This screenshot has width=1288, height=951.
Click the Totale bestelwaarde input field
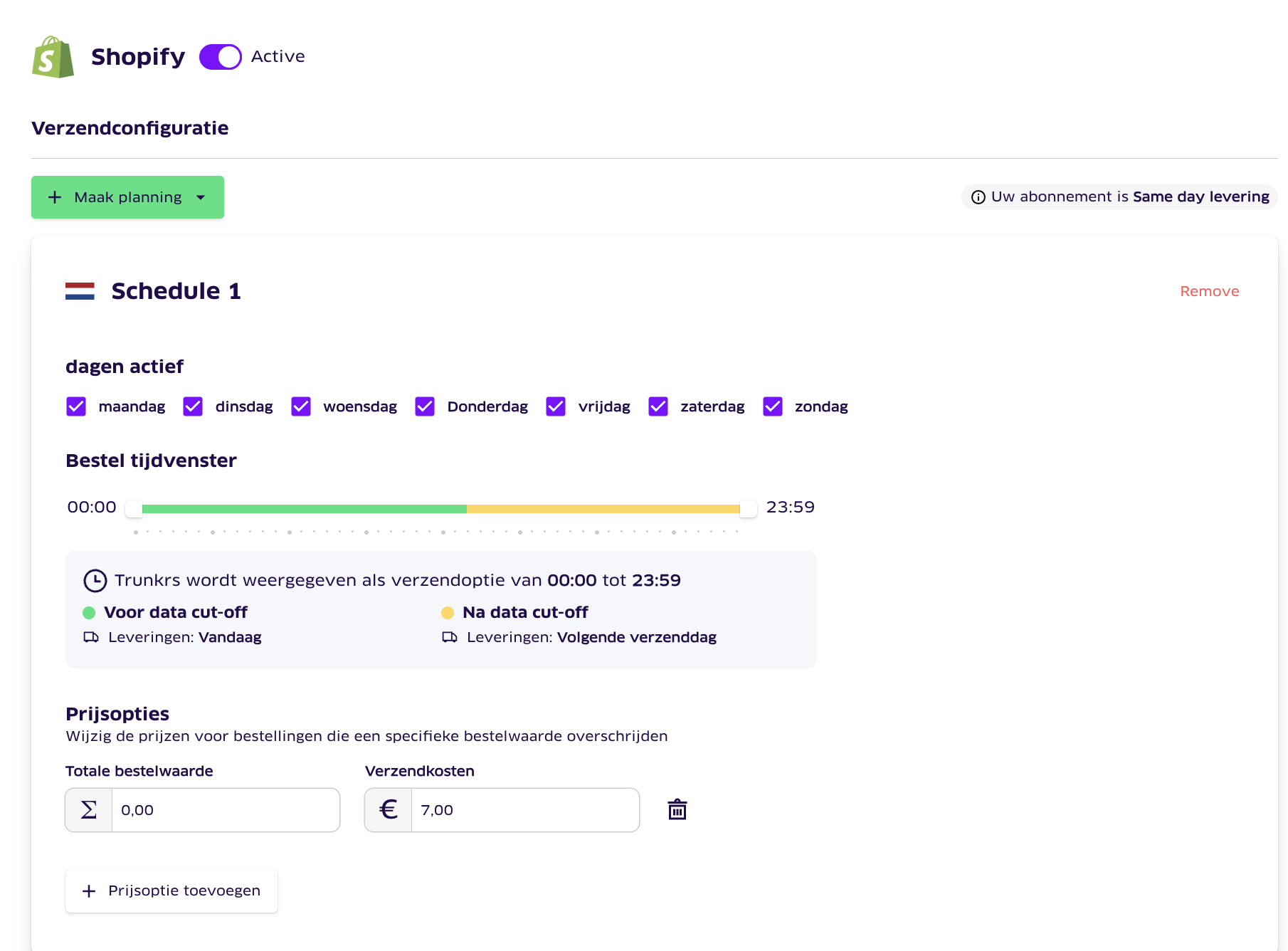pos(225,810)
